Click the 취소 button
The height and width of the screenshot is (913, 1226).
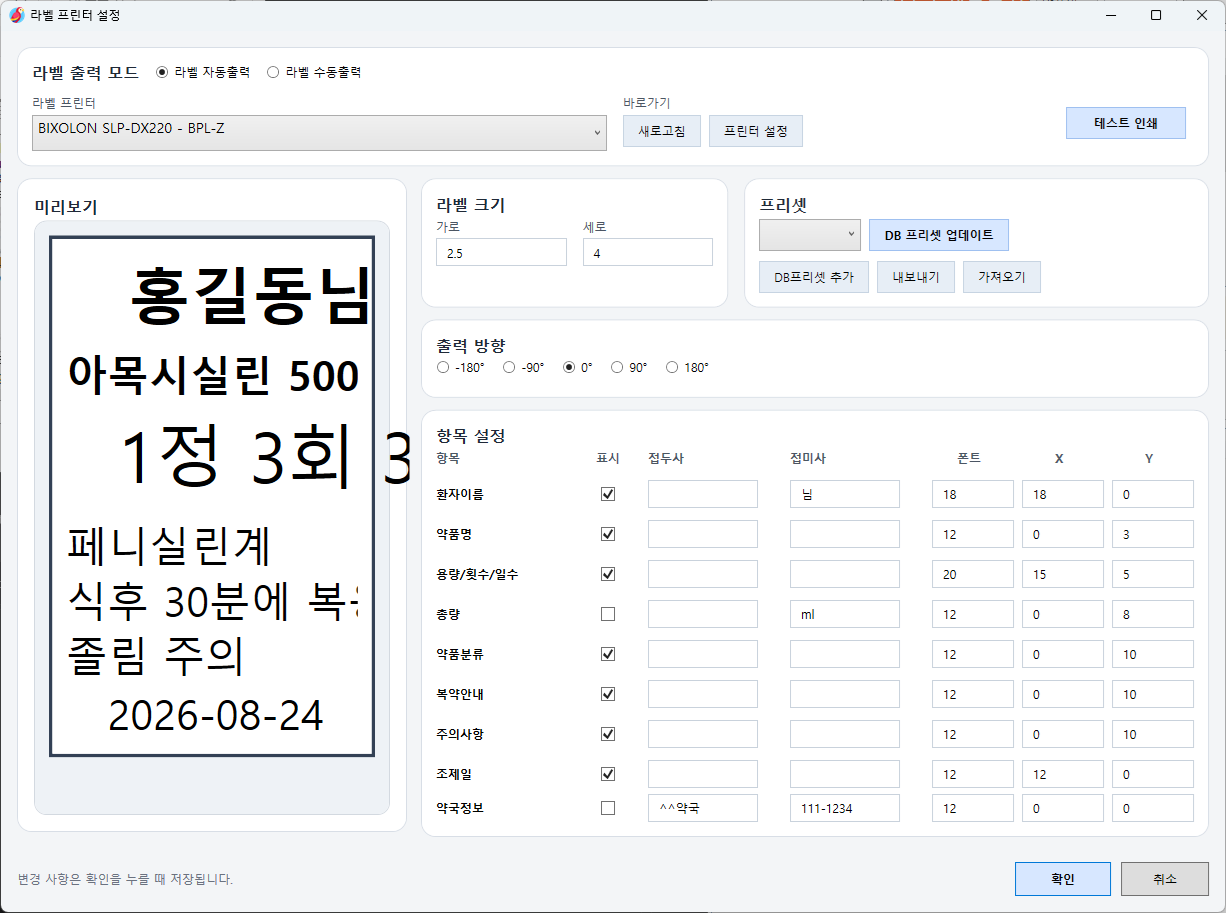[x=1165, y=879]
